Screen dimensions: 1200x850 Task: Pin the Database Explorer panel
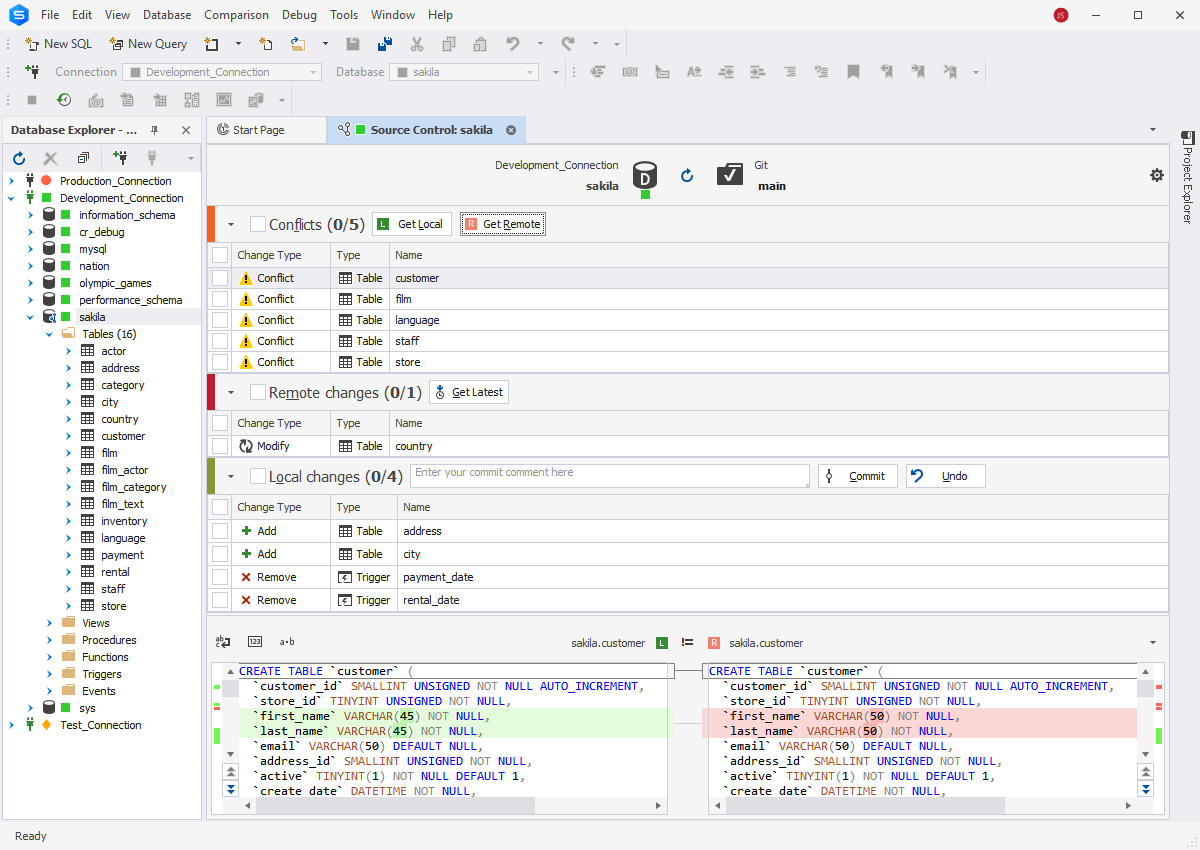154,130
